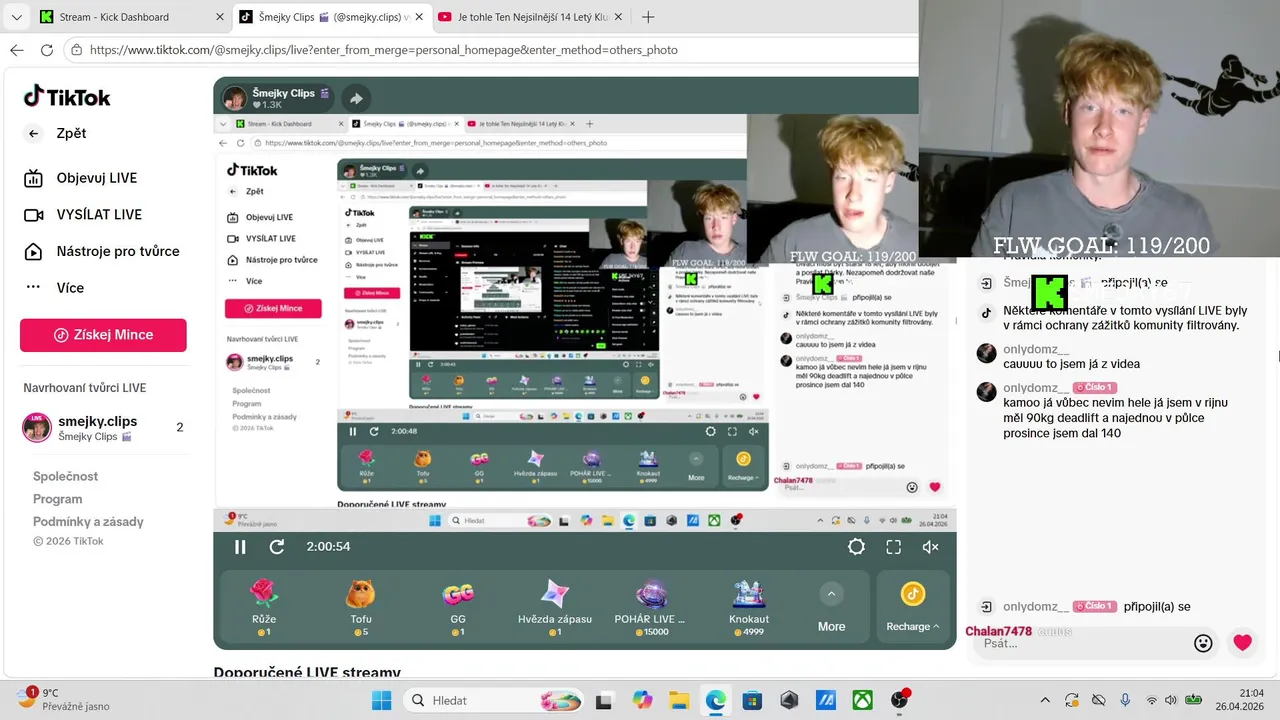
Task: Send the Hvězda zápasu gift
Action: [x=555, y=608]
